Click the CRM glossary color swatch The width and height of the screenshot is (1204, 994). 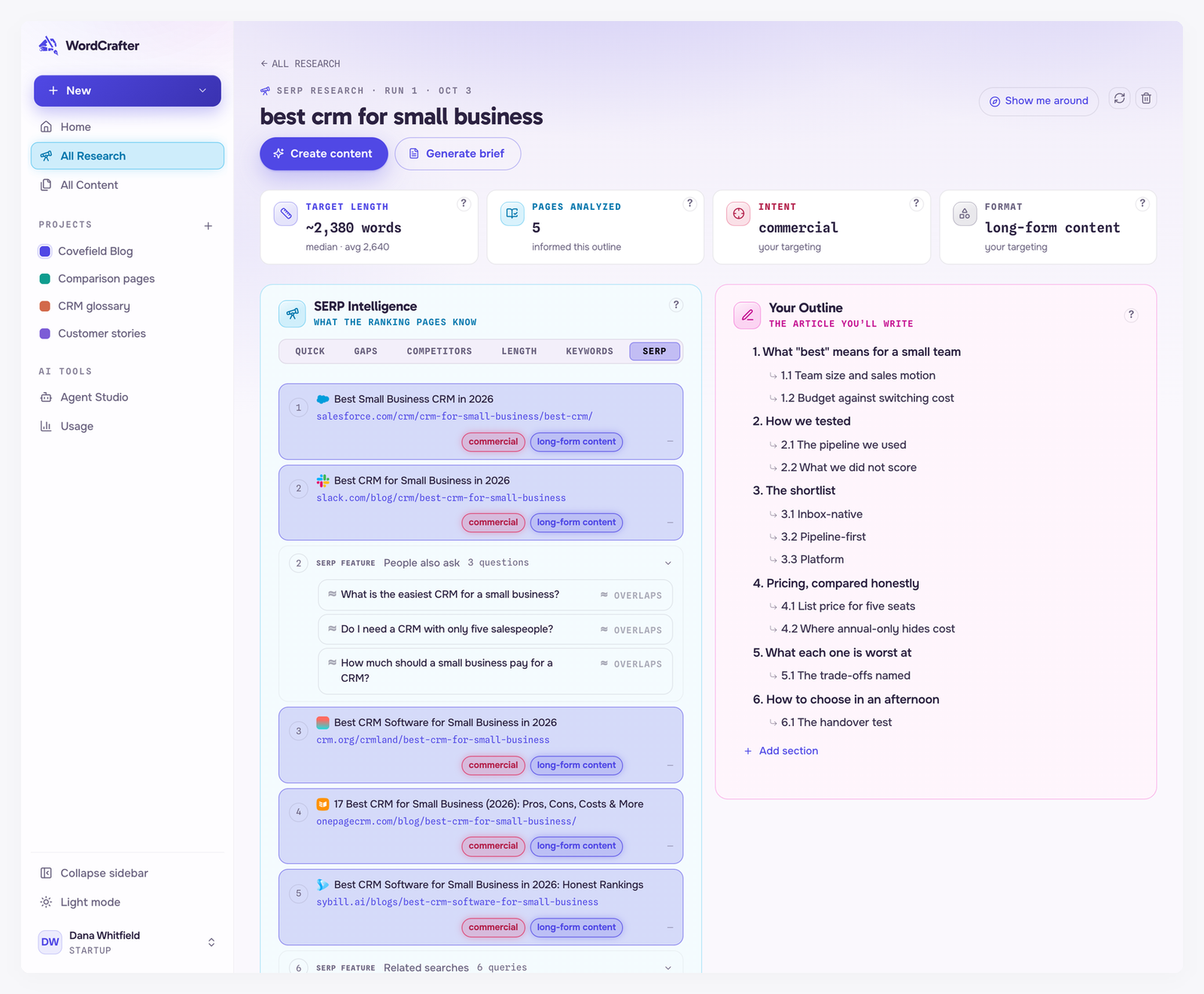coord(45,306)
